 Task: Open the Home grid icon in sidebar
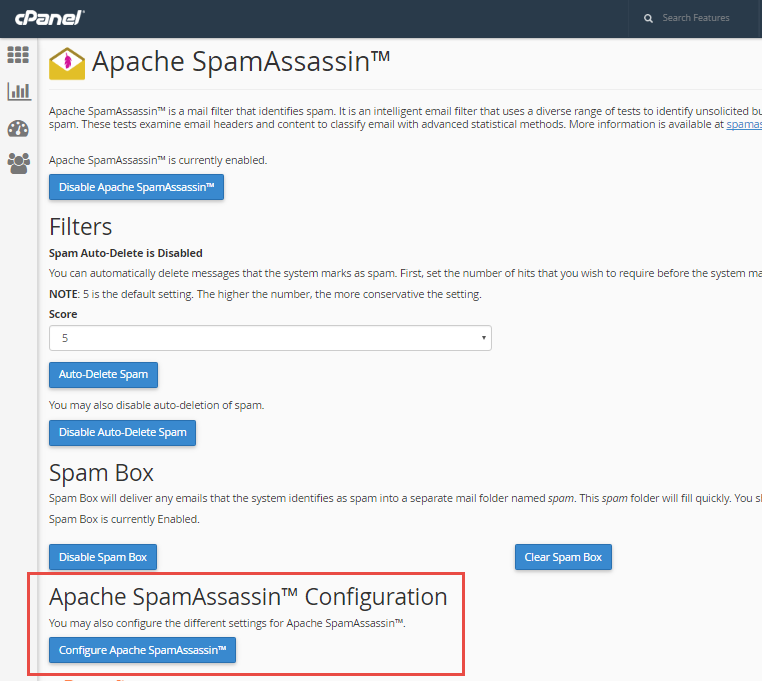coord(18,55)
